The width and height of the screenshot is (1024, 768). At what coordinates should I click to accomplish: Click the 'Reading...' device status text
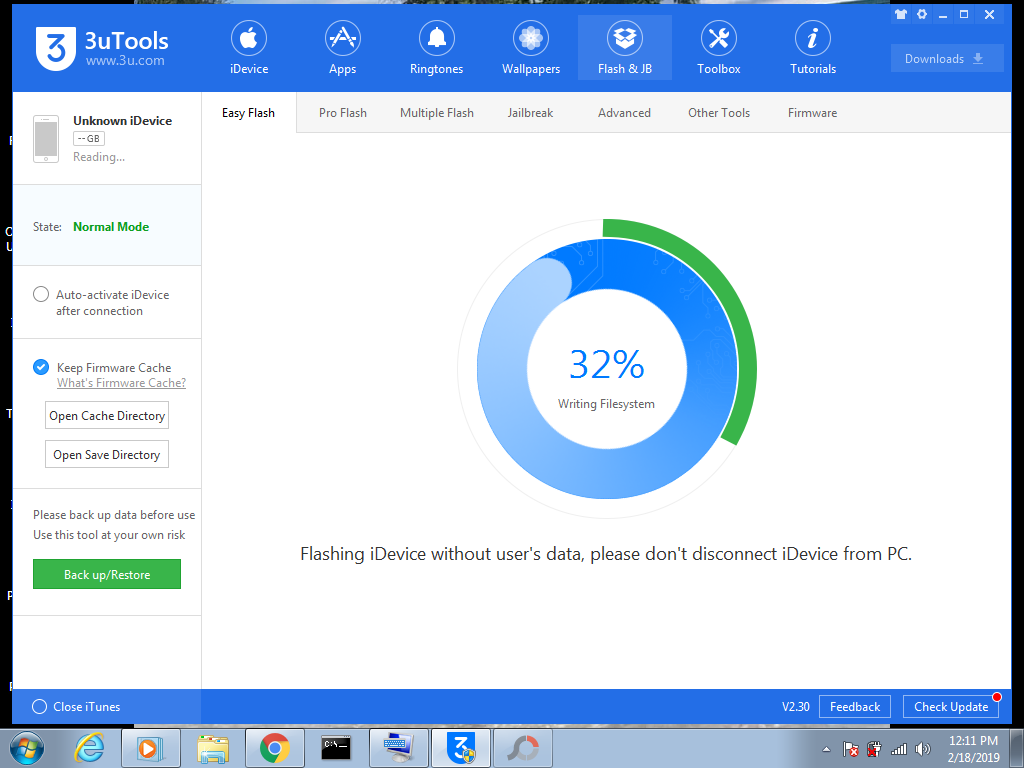(x=99, y=157)
